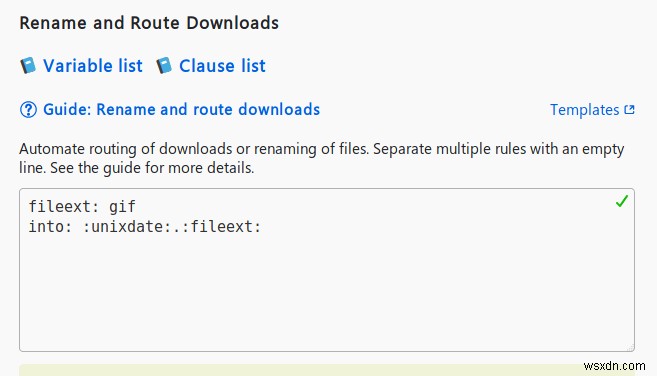The height and width of the screenshot is (376, 657).
Task: Click the trailing ':fileext:' token in into line
Action: click(x=226, y=227)
